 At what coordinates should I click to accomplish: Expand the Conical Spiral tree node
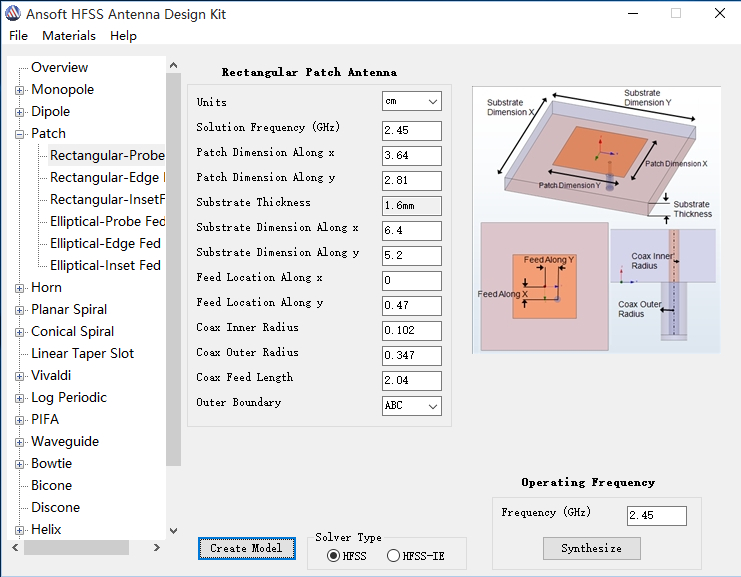[19, 332]
